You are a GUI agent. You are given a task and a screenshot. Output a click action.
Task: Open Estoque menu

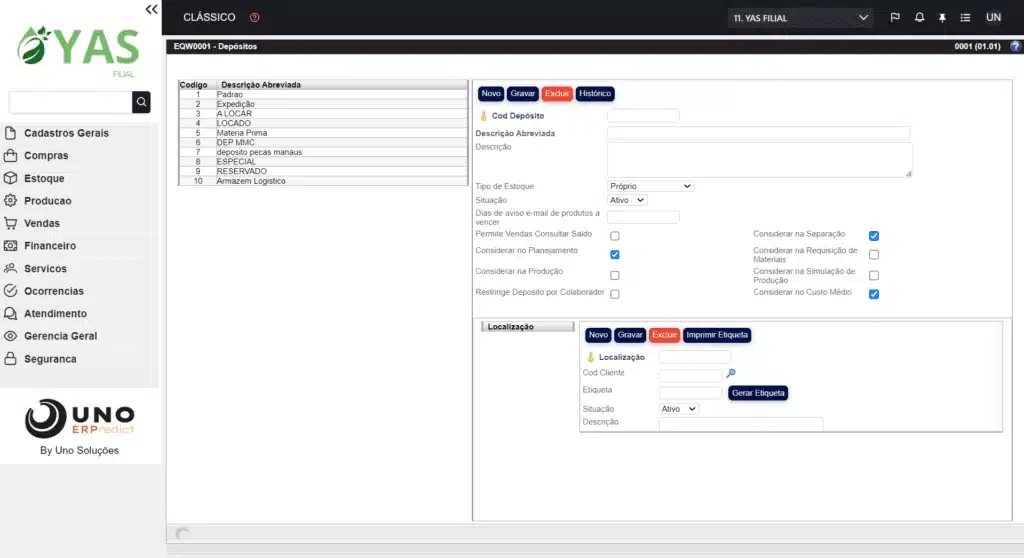pyautogui.click(x=44, y=178)
